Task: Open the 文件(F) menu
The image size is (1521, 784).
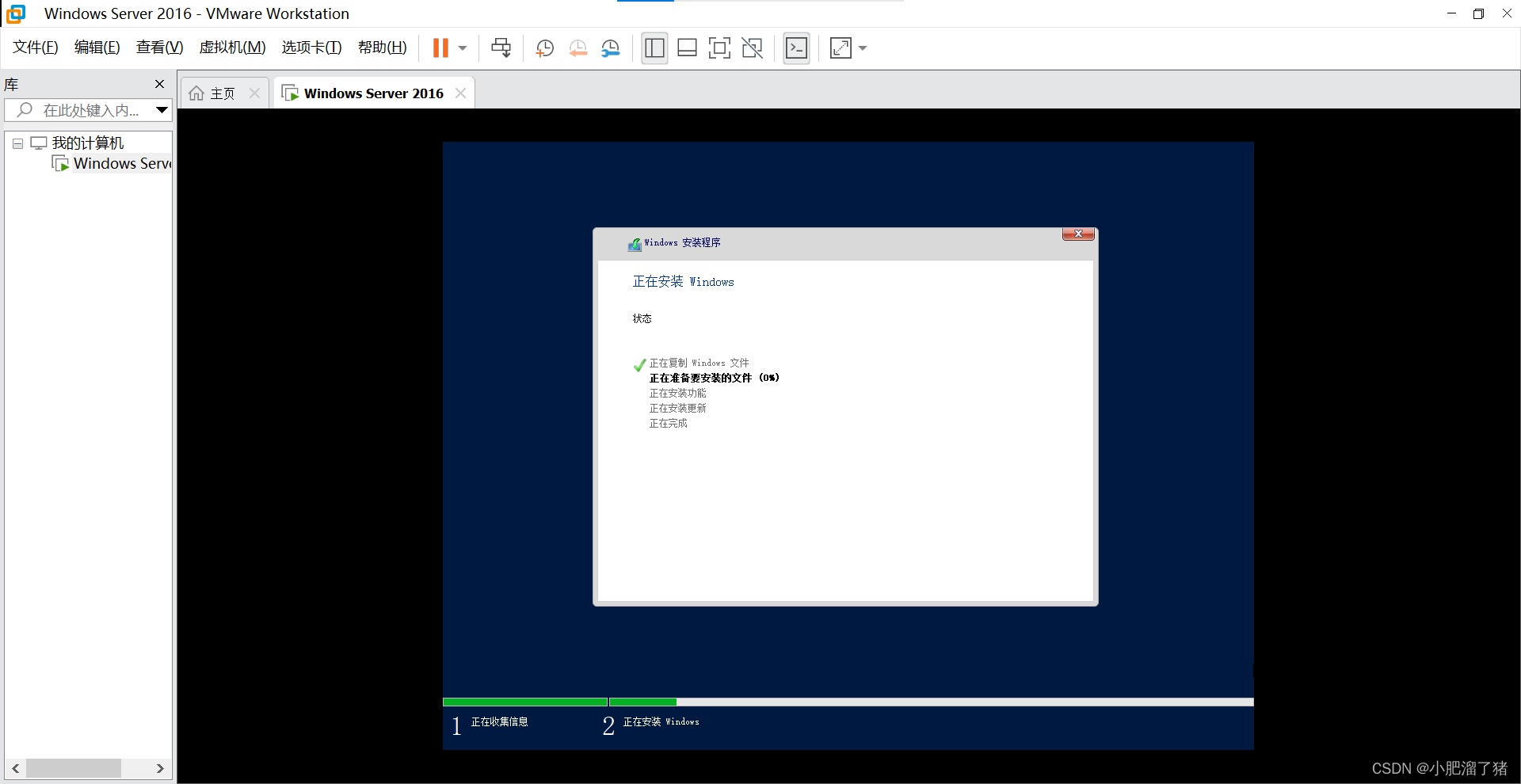Action: [36, 48]
